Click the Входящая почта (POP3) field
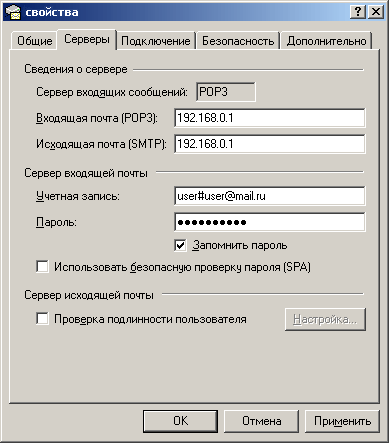389x443 pixels. coord(270,118)
